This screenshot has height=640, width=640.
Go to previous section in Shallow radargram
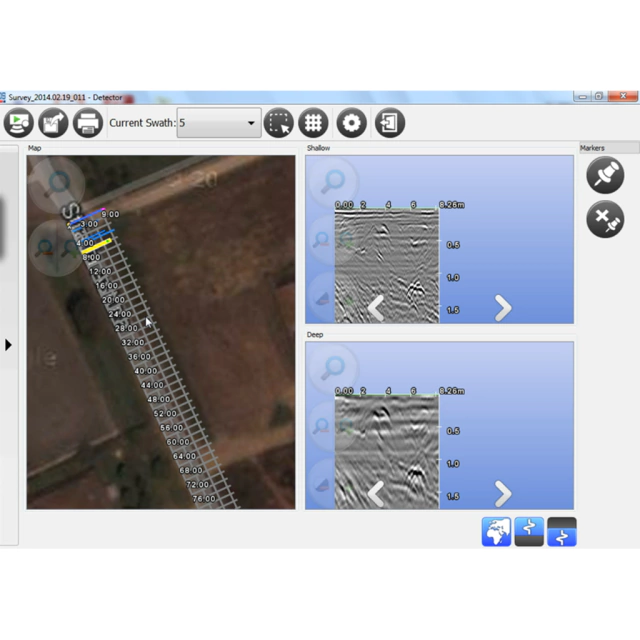(376, 308)
